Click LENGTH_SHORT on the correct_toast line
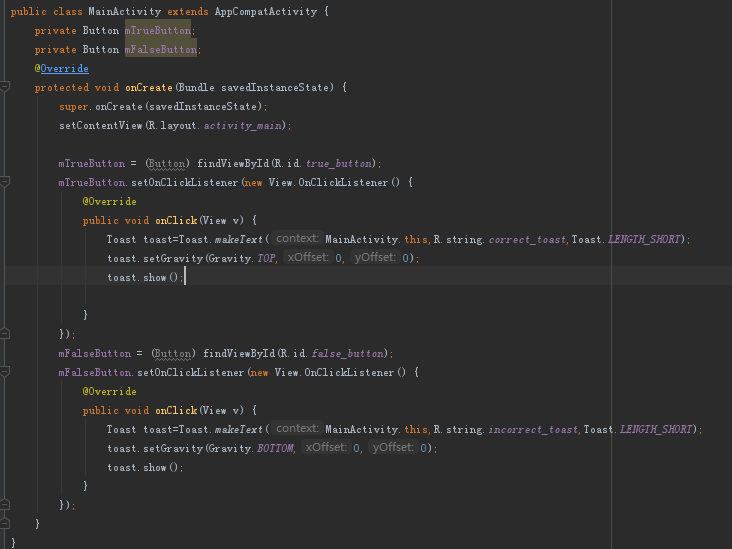 point(644,240)
